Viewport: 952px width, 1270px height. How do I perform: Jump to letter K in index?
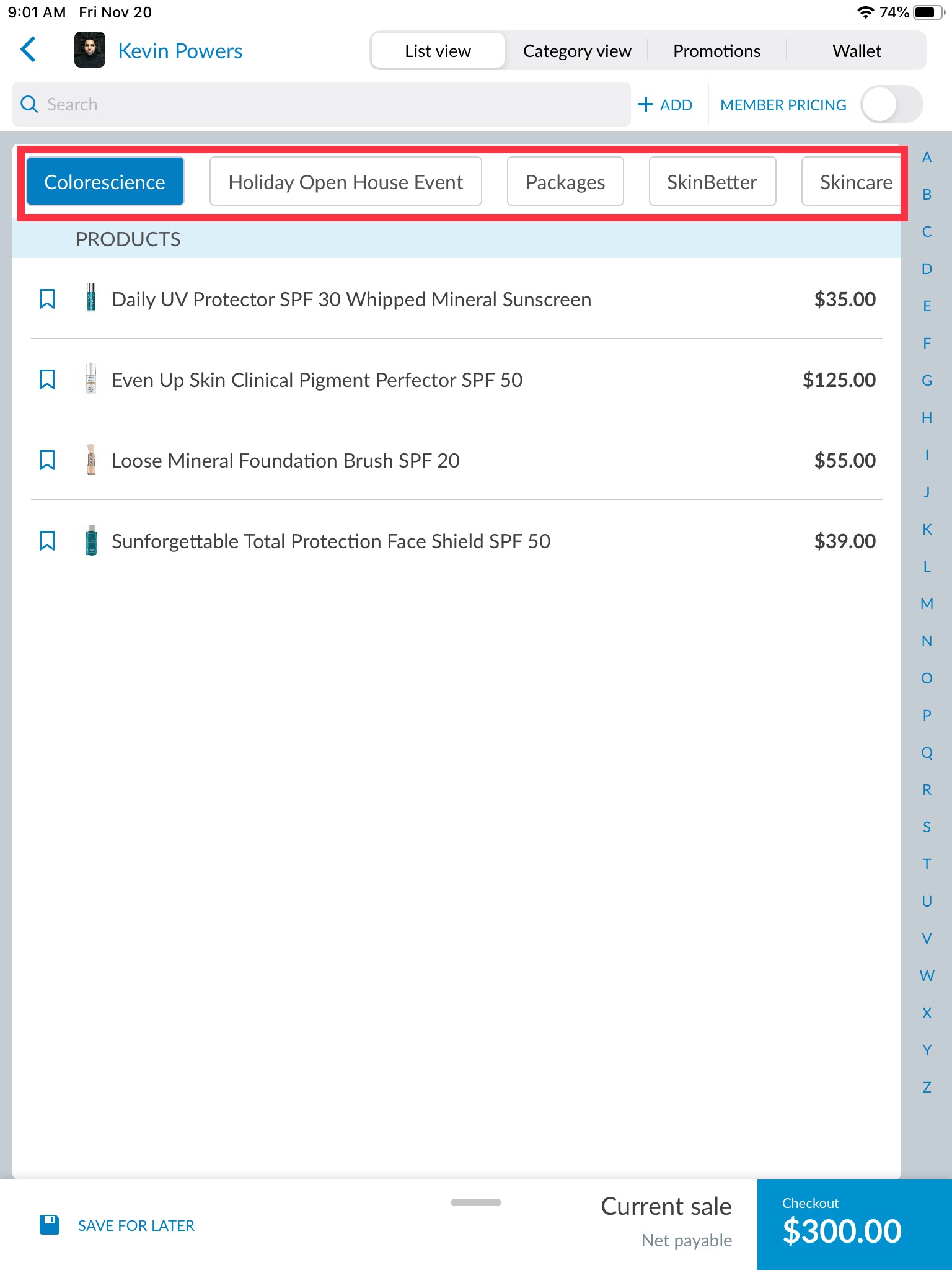[x=927, y=530]
